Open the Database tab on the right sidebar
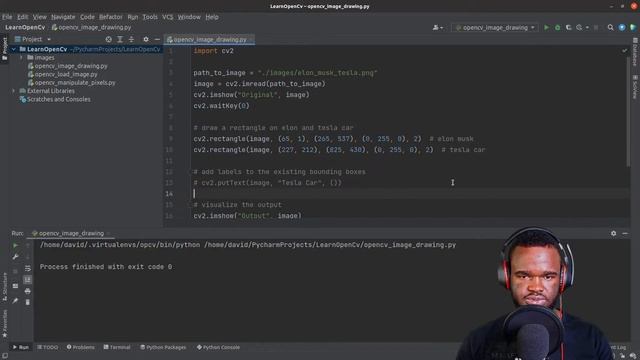Viewport: 640px width, 360px height. (635, 52)
